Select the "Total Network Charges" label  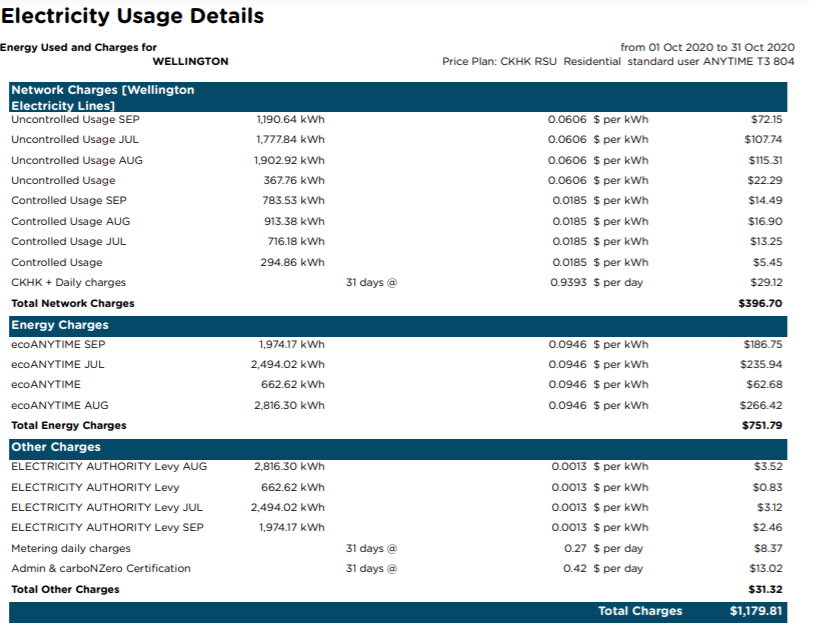click(73, 303)
